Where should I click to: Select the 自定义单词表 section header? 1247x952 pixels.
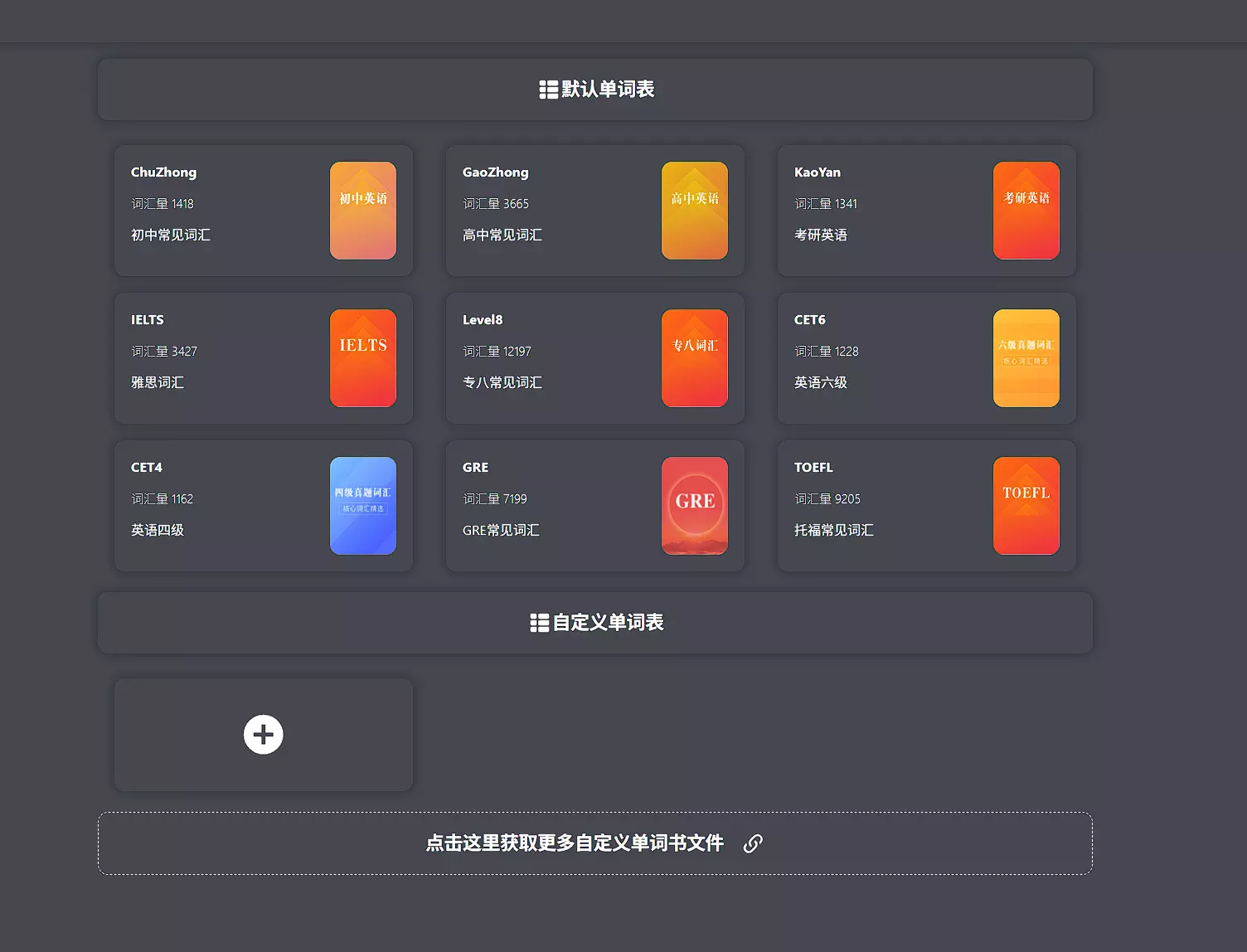click(x=608, y=623)
